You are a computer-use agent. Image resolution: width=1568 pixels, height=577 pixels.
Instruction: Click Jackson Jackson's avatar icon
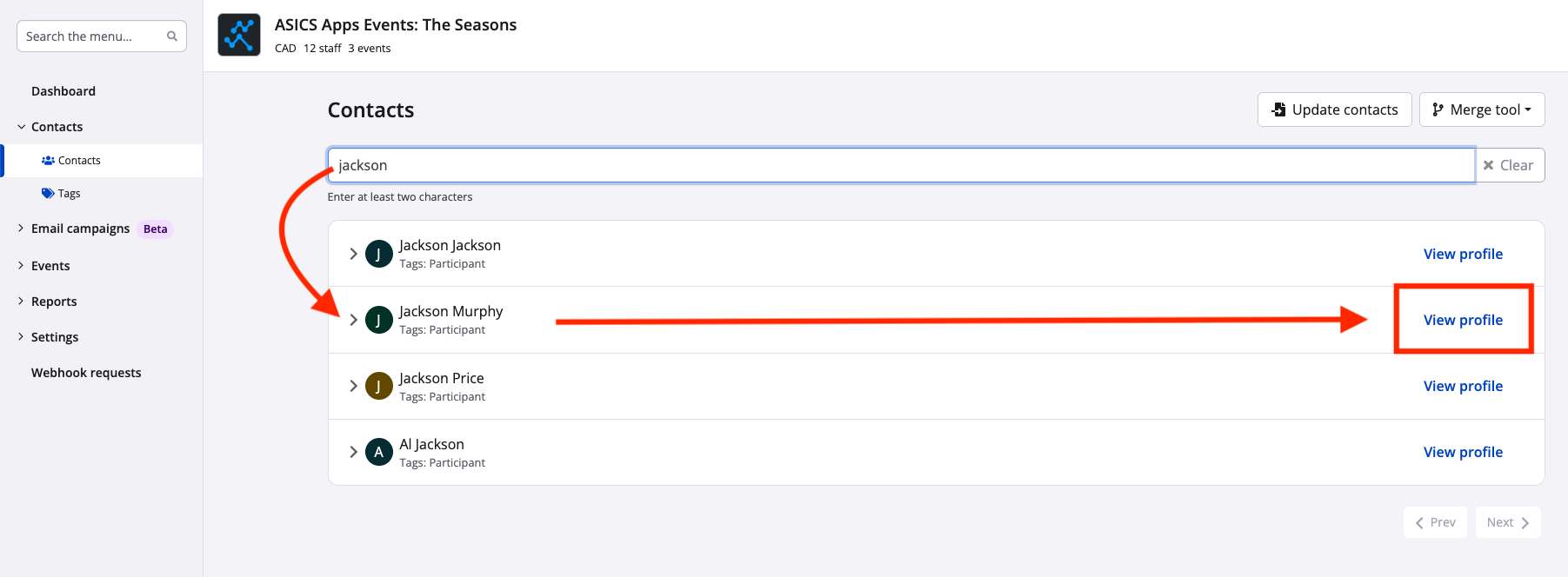(378, 254)
